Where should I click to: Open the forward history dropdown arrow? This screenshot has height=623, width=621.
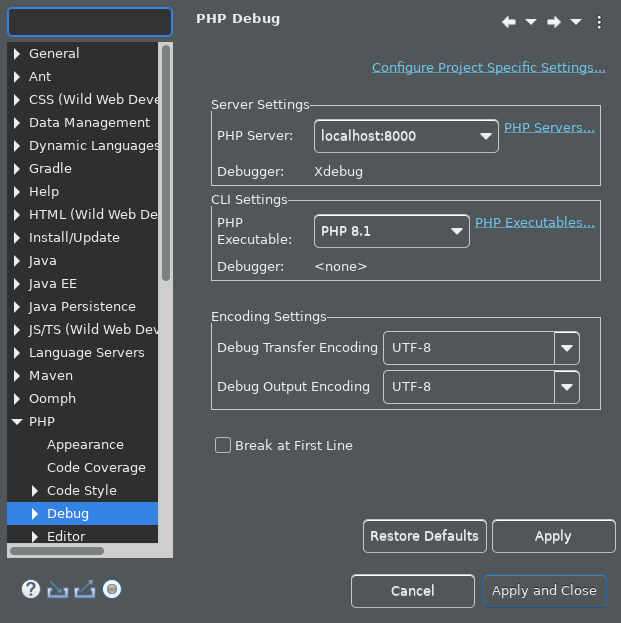click(x=576, y=22)
